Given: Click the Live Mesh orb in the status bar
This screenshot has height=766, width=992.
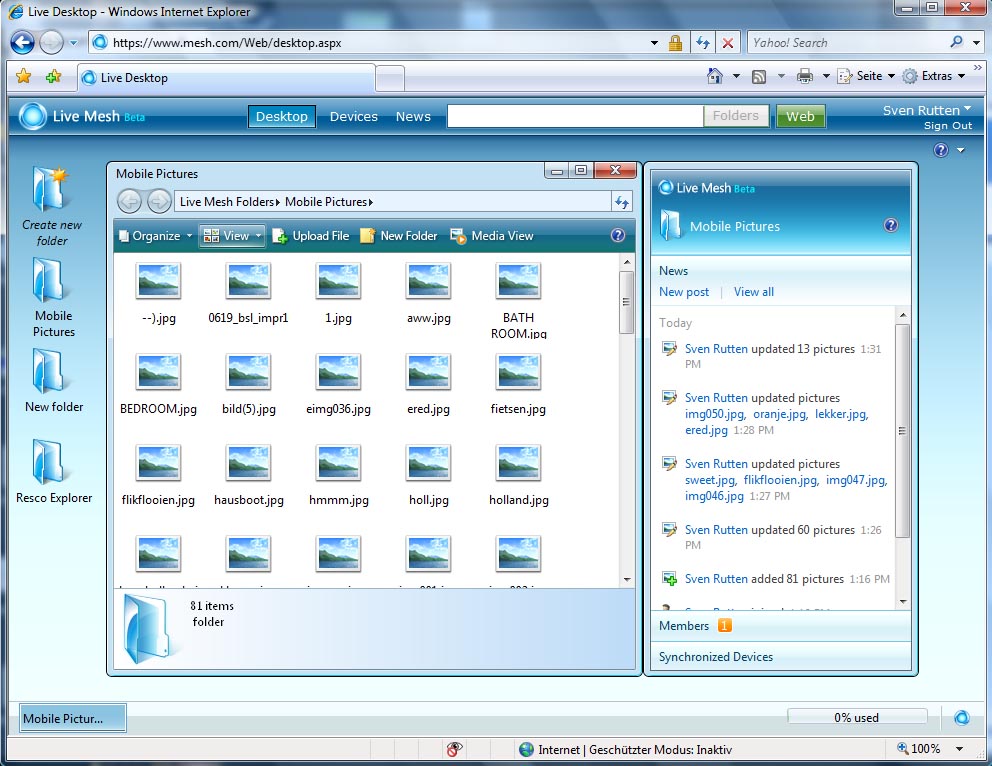Looking at the screenshot, I should [x=961, y=717].
